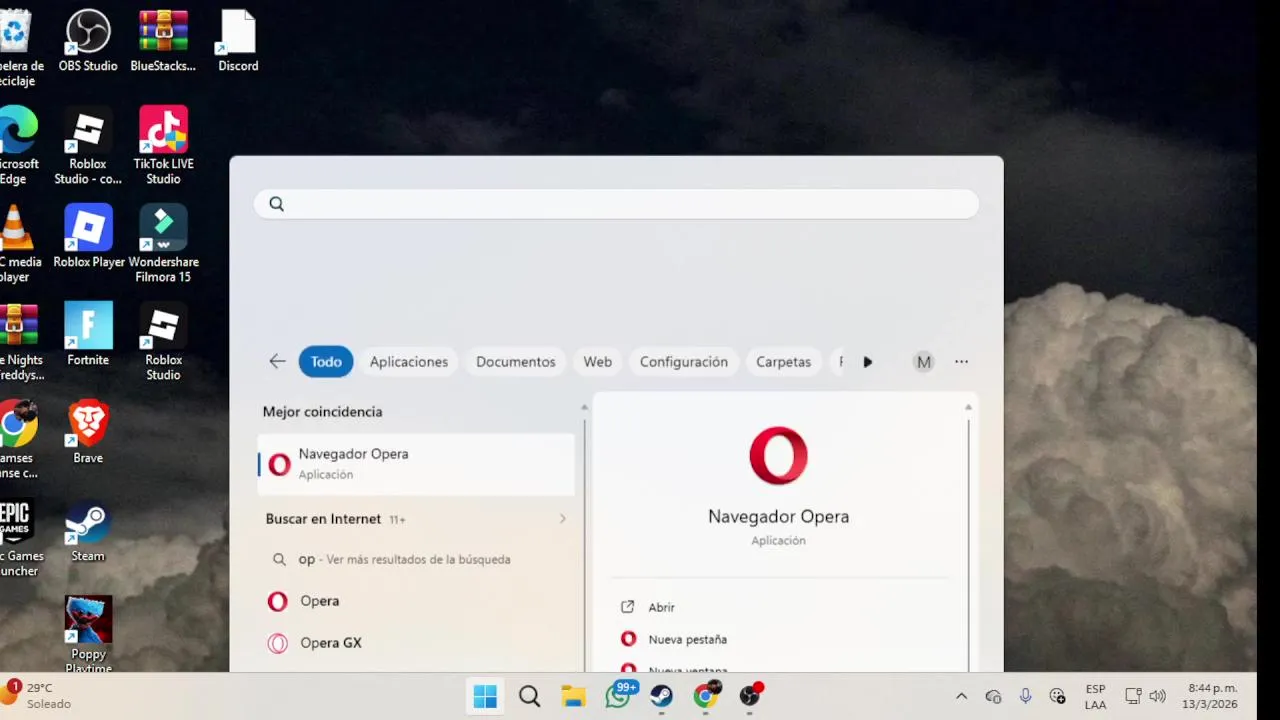Open Chrome from the taskbar
Viewport: 1280px width, 720px height.
point(706,696)
